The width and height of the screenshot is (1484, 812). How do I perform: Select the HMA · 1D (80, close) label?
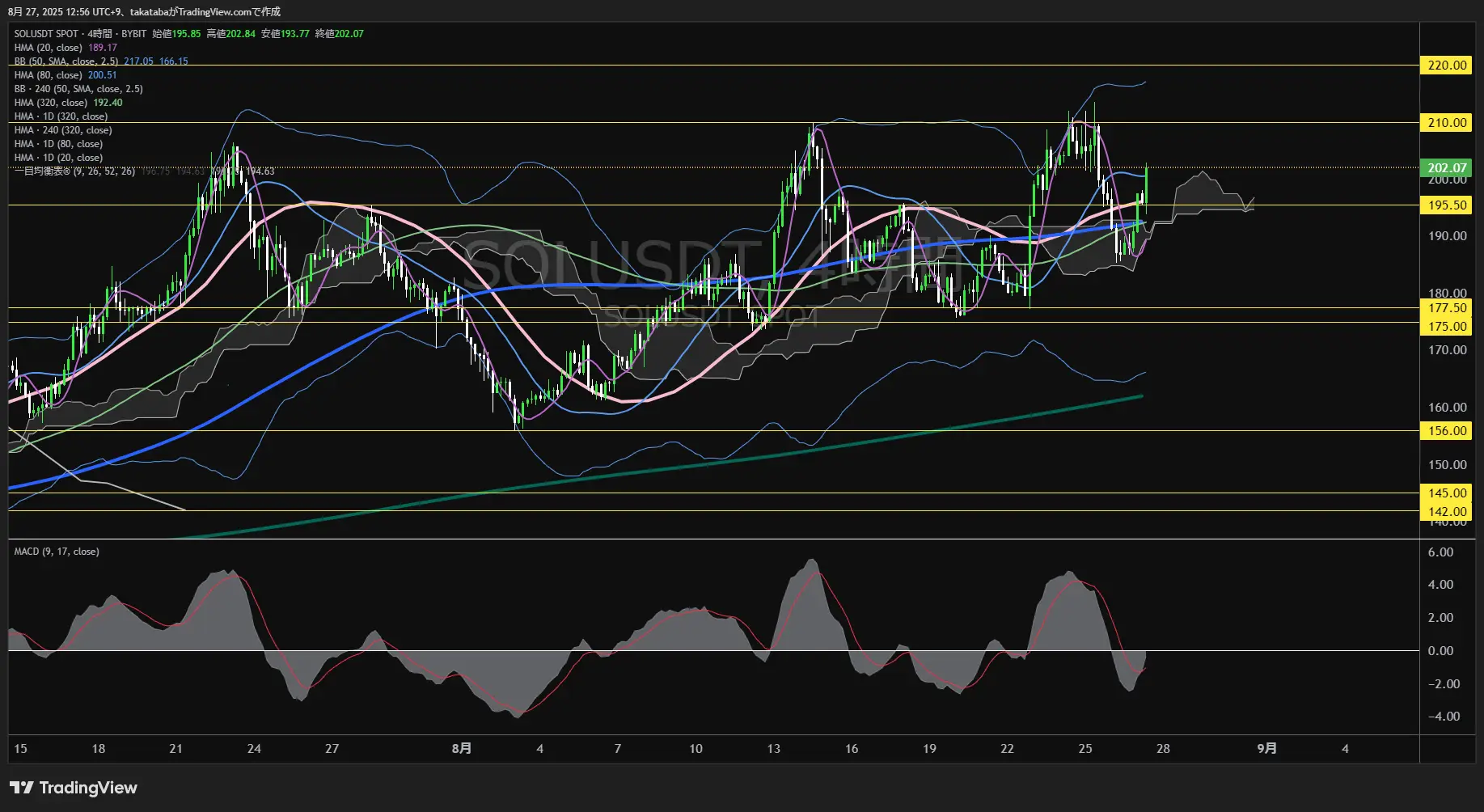coord(58,144)
